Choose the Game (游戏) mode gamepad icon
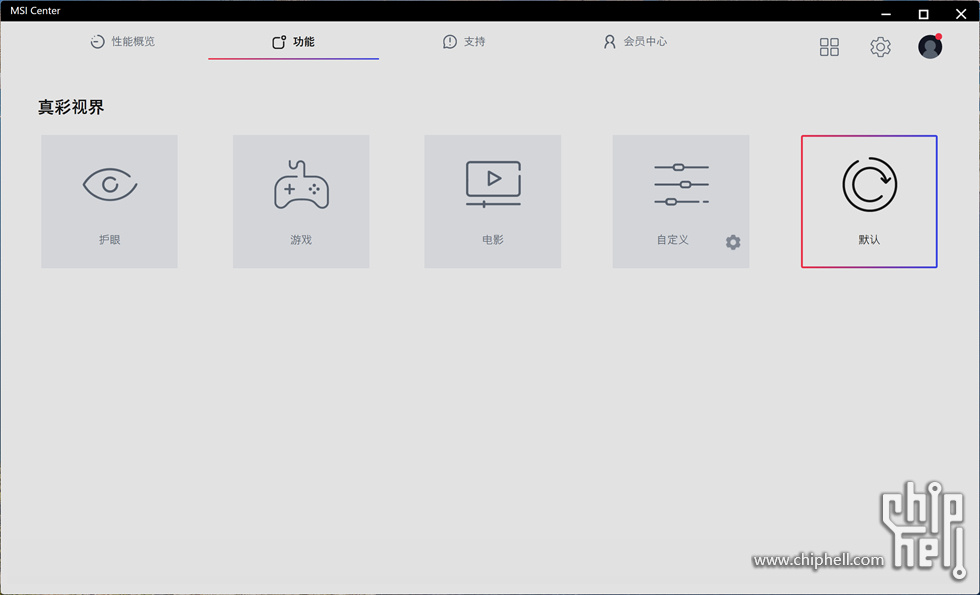Viewport: 980px width, 595px height. click(x=301, y=184)
